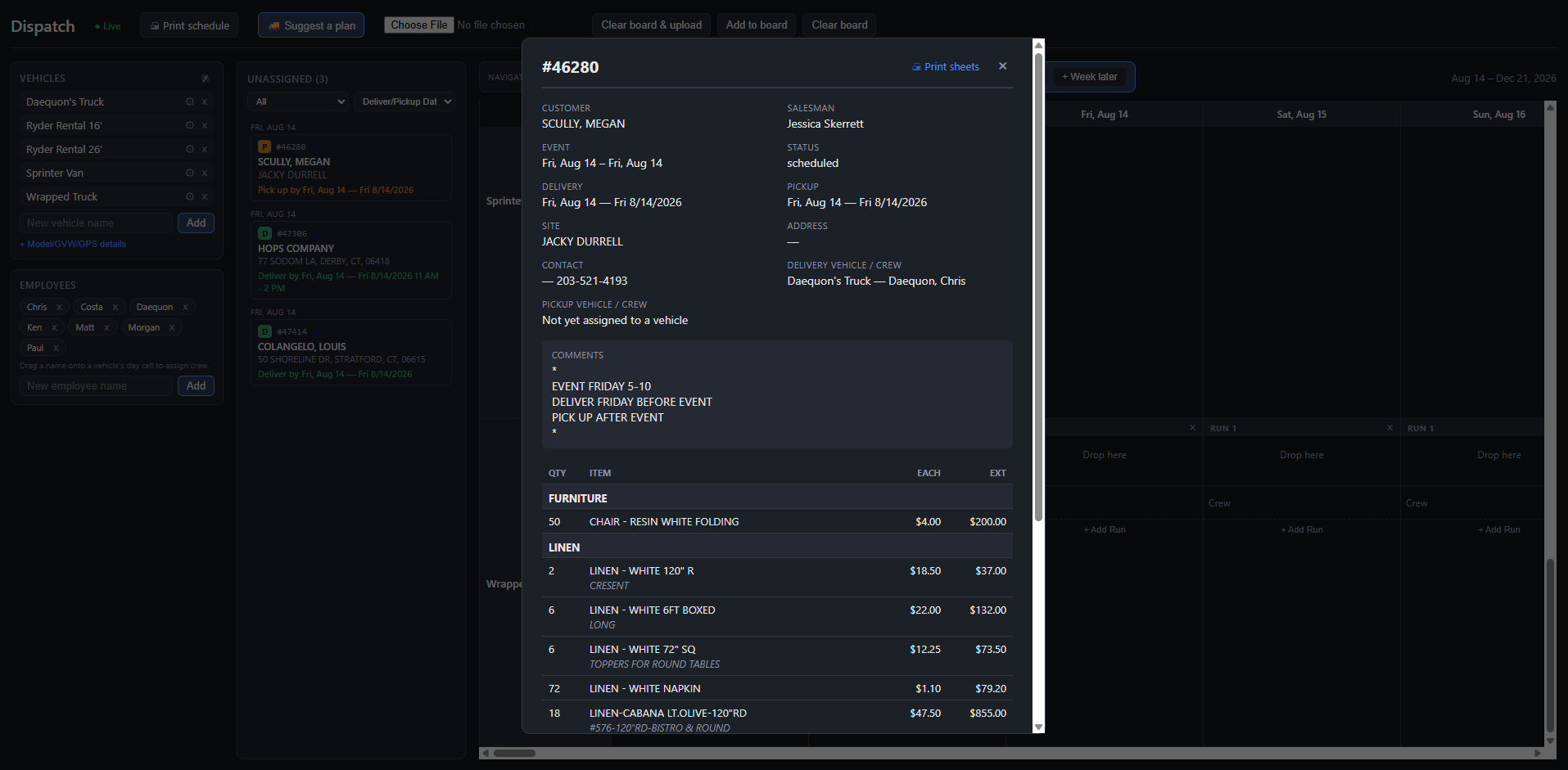Remove Ryder Rental 16' from vehicles
Image resolution: width=1568 pixels, height=770 pixels.
(205, 126)
